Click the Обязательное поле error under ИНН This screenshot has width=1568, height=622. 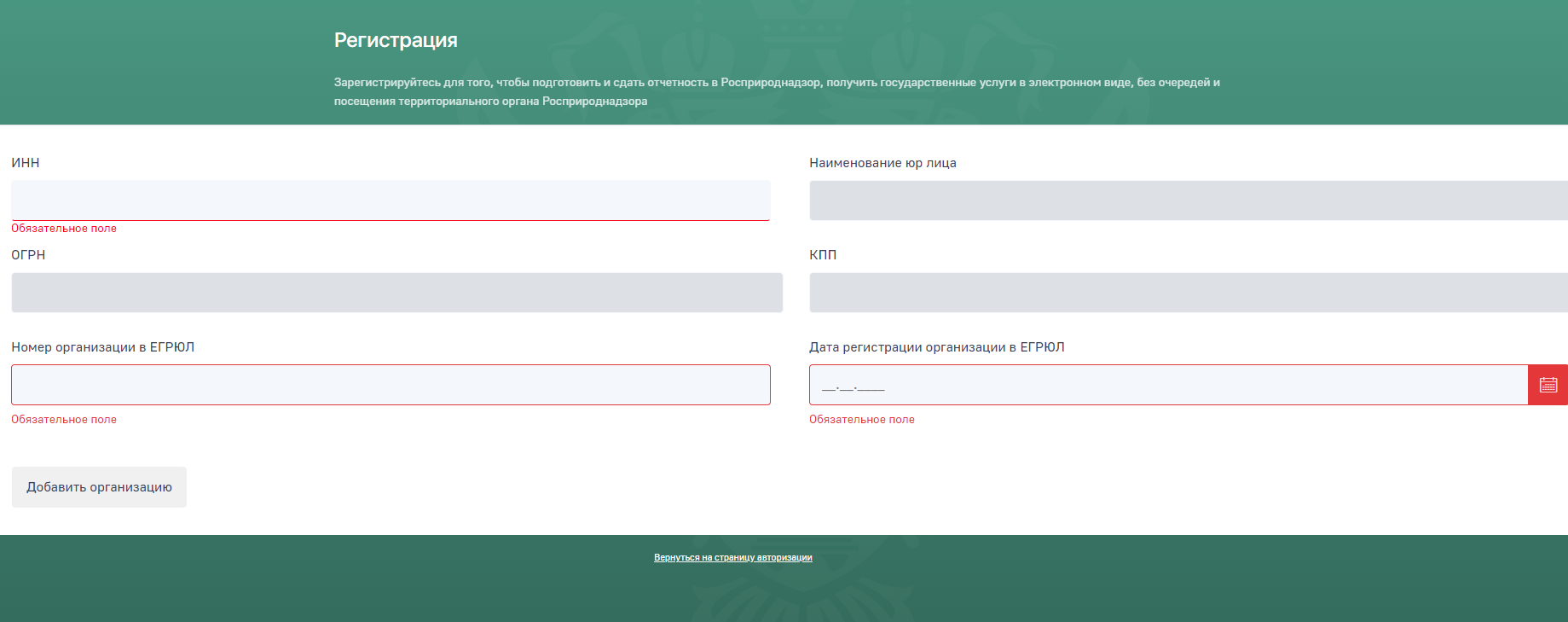[x=64, y=229]
